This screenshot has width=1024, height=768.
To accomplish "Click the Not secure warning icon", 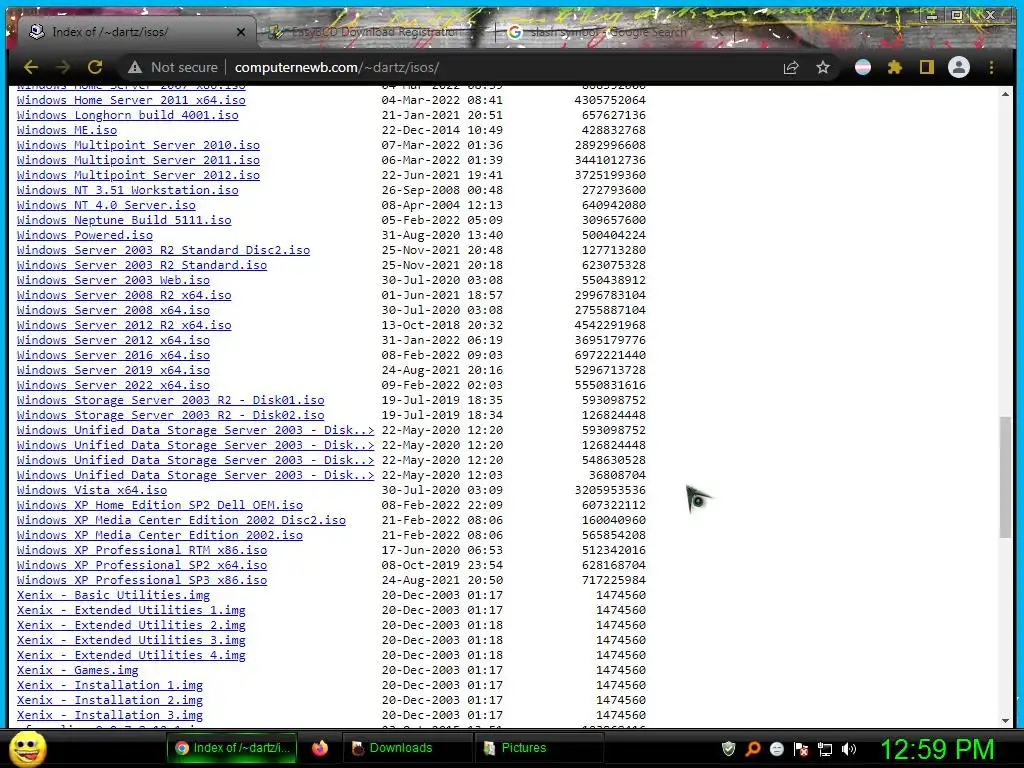I will pyautogui.click(x=135, y=67).
